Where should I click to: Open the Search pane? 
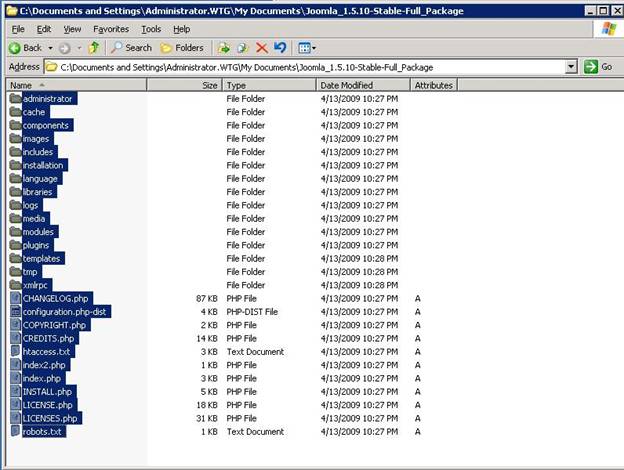131,48
